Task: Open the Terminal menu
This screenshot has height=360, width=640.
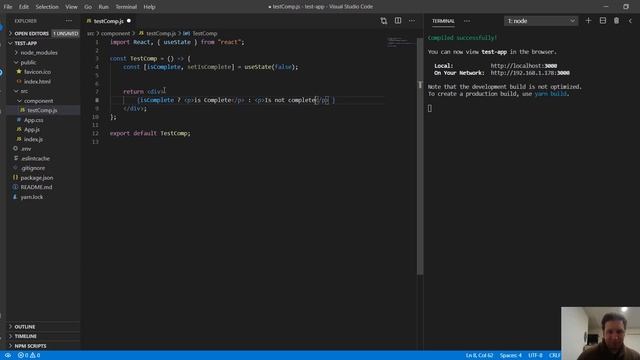Action: 126,7
